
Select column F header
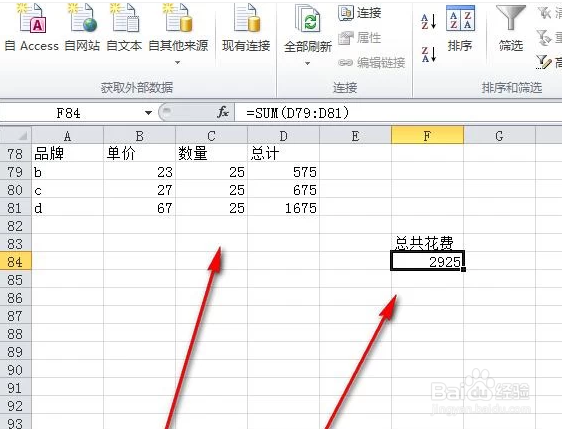coord(427,136)
